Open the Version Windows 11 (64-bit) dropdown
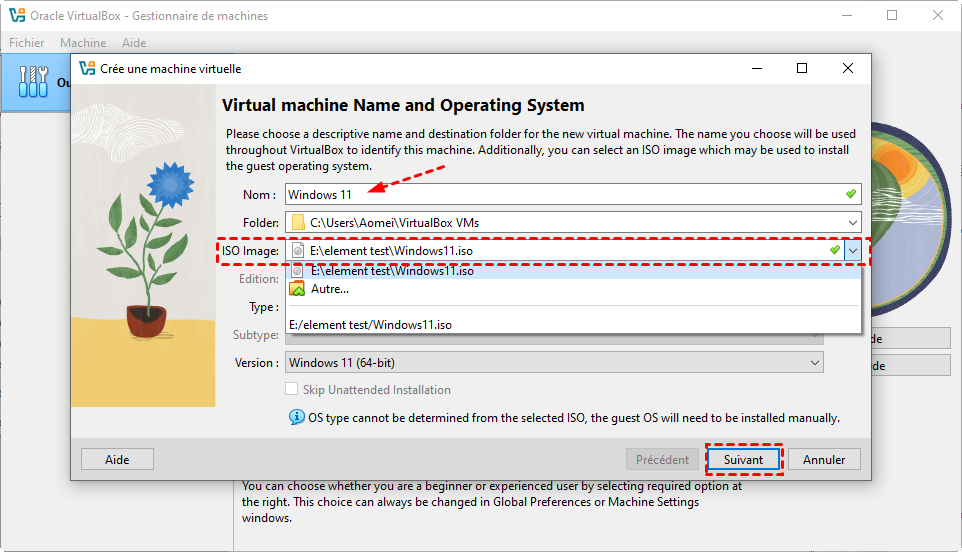Screen dimensions: 962x552 (x=554, y=363)
